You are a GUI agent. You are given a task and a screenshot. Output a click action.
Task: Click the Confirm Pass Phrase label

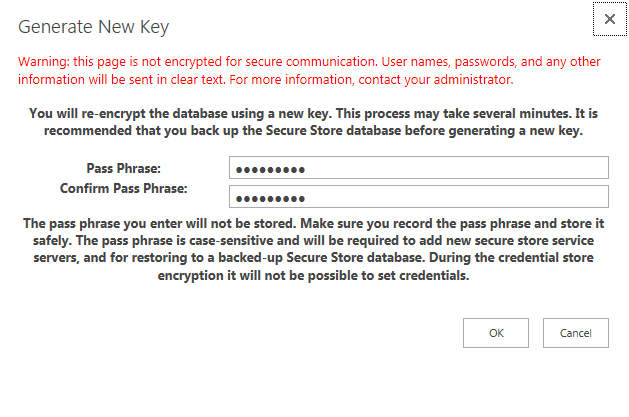tap(124, 188)
